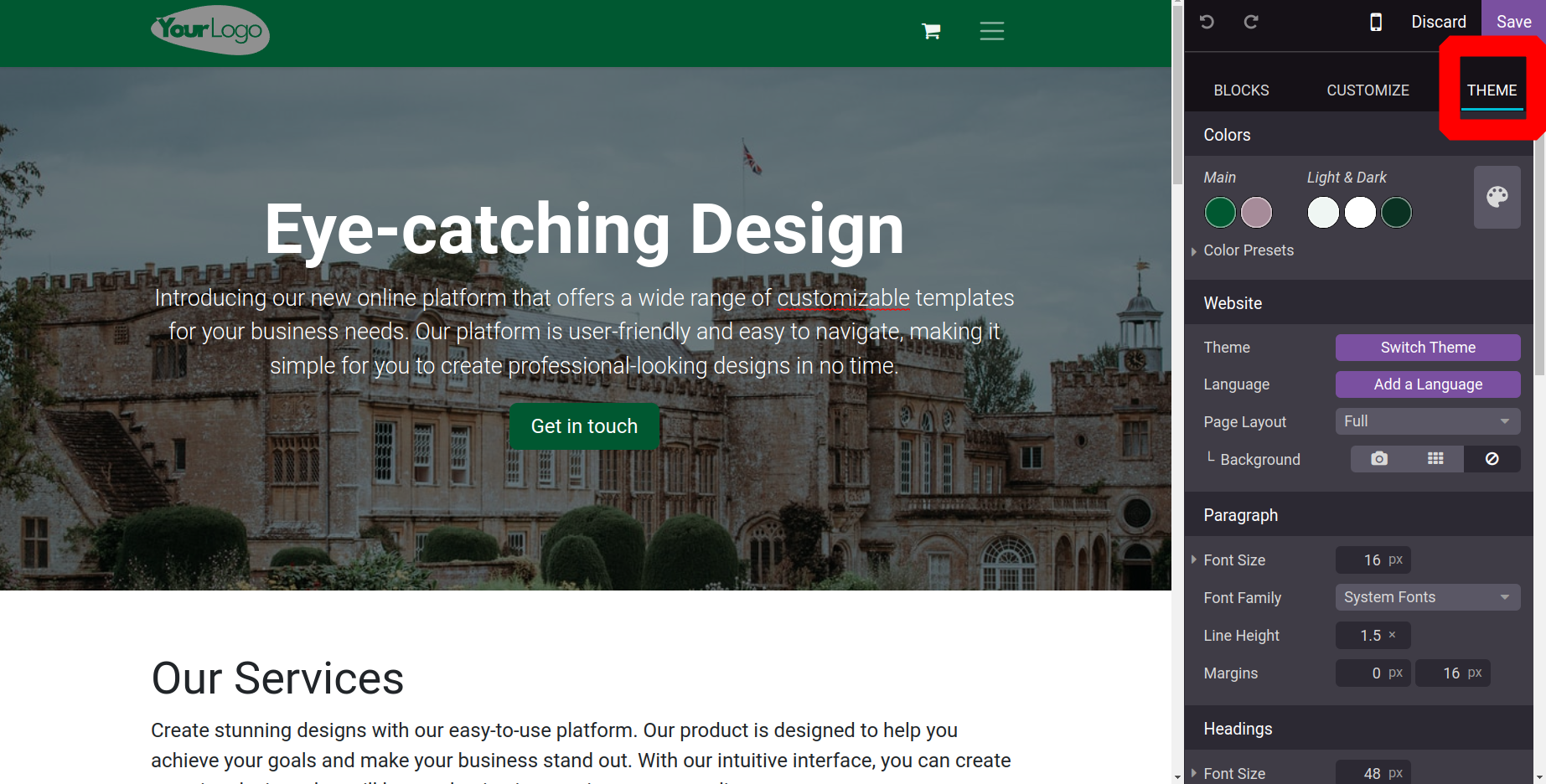Expand the Color Presets section
The width and height of the screenshot is (1546, 784).
(1248, 250)
